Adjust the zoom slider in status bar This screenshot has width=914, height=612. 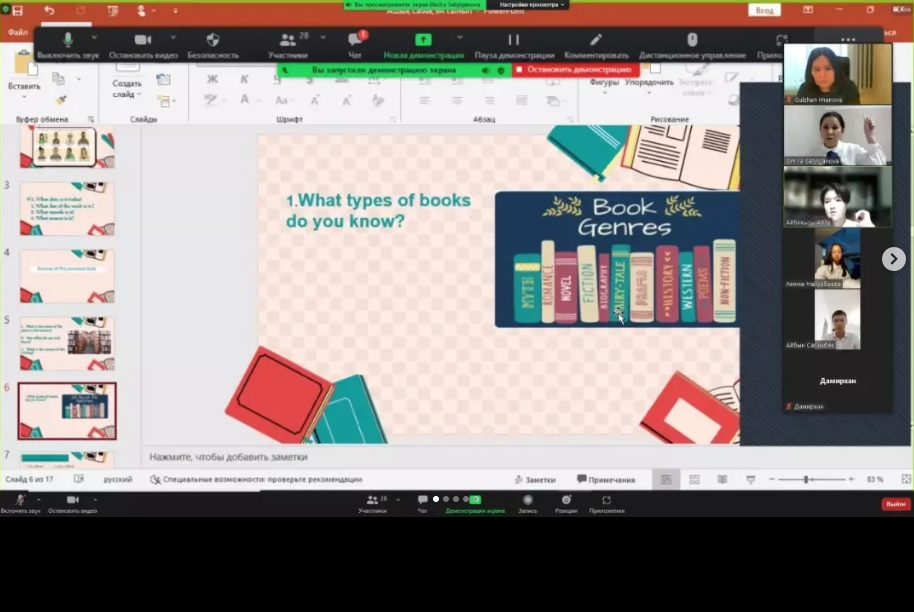(806, 480)
